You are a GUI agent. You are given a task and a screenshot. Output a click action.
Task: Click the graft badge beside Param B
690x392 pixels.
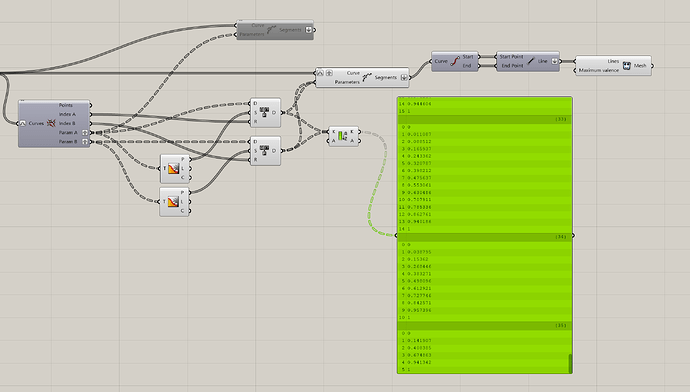click(x=85, y=142)
